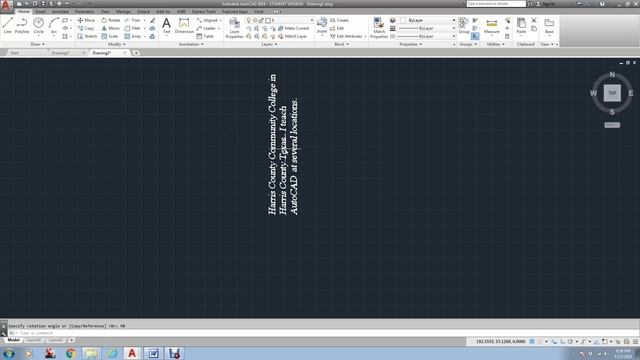Viewport: 640px width, 360px height.
Task: Activate the Scale command
Action: pyautogui.click(x=110, y=36)
